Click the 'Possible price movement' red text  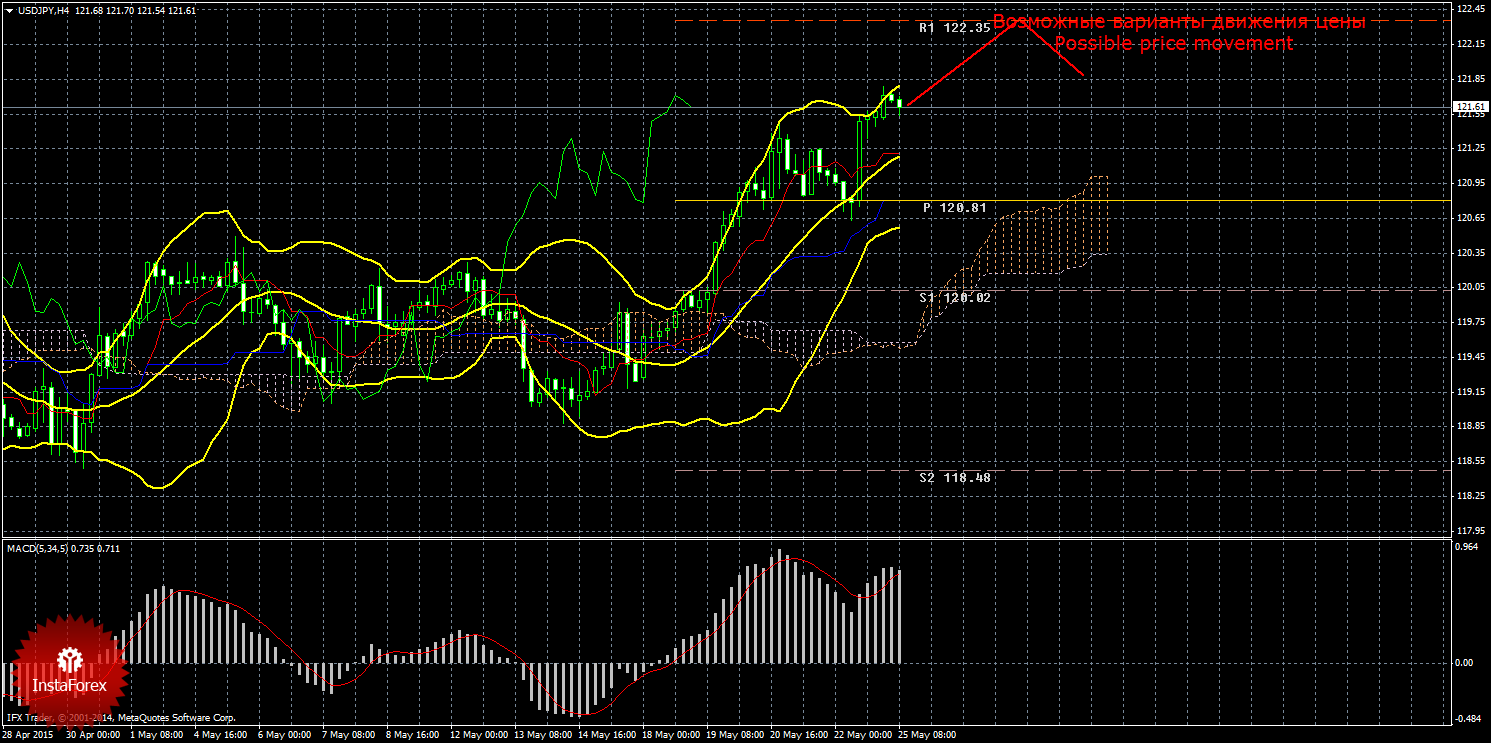[x=1174, y=44]
